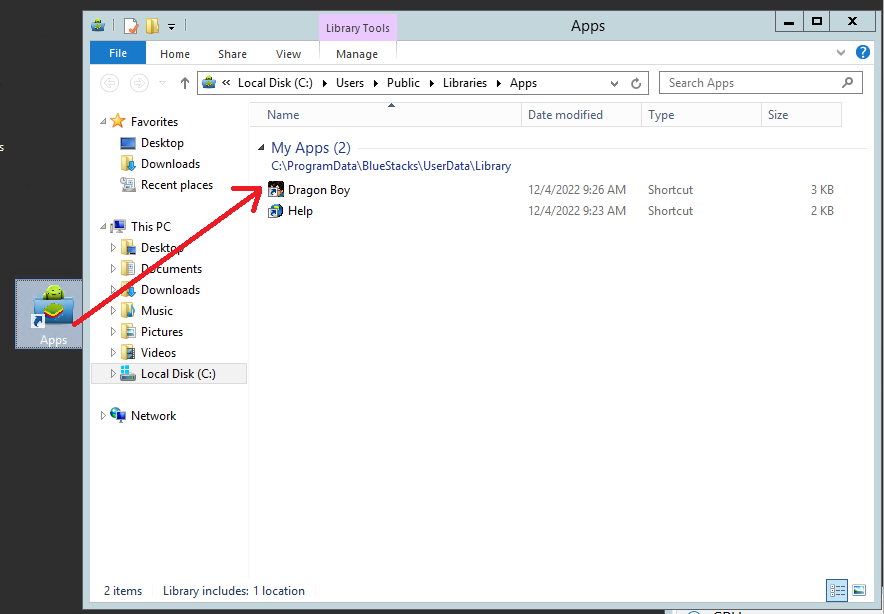Click Local Disk (C:) in address bar
The image size is (884, 614).
[x=275, y=83]
